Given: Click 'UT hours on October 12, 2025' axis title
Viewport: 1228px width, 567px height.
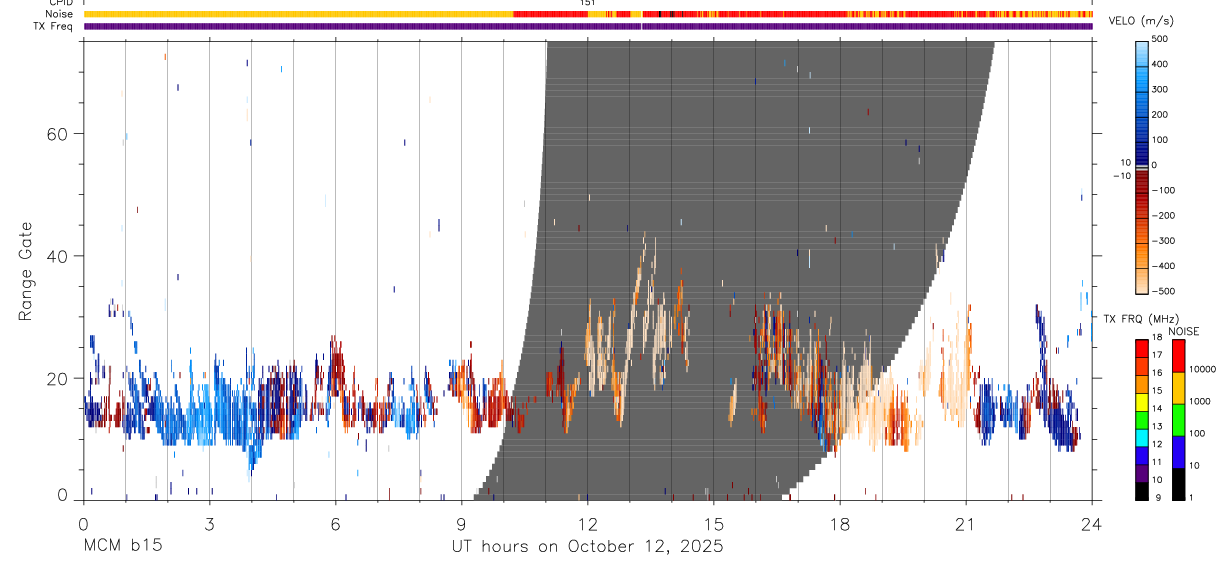Looking at the screenshot, I should click(587, 547).
